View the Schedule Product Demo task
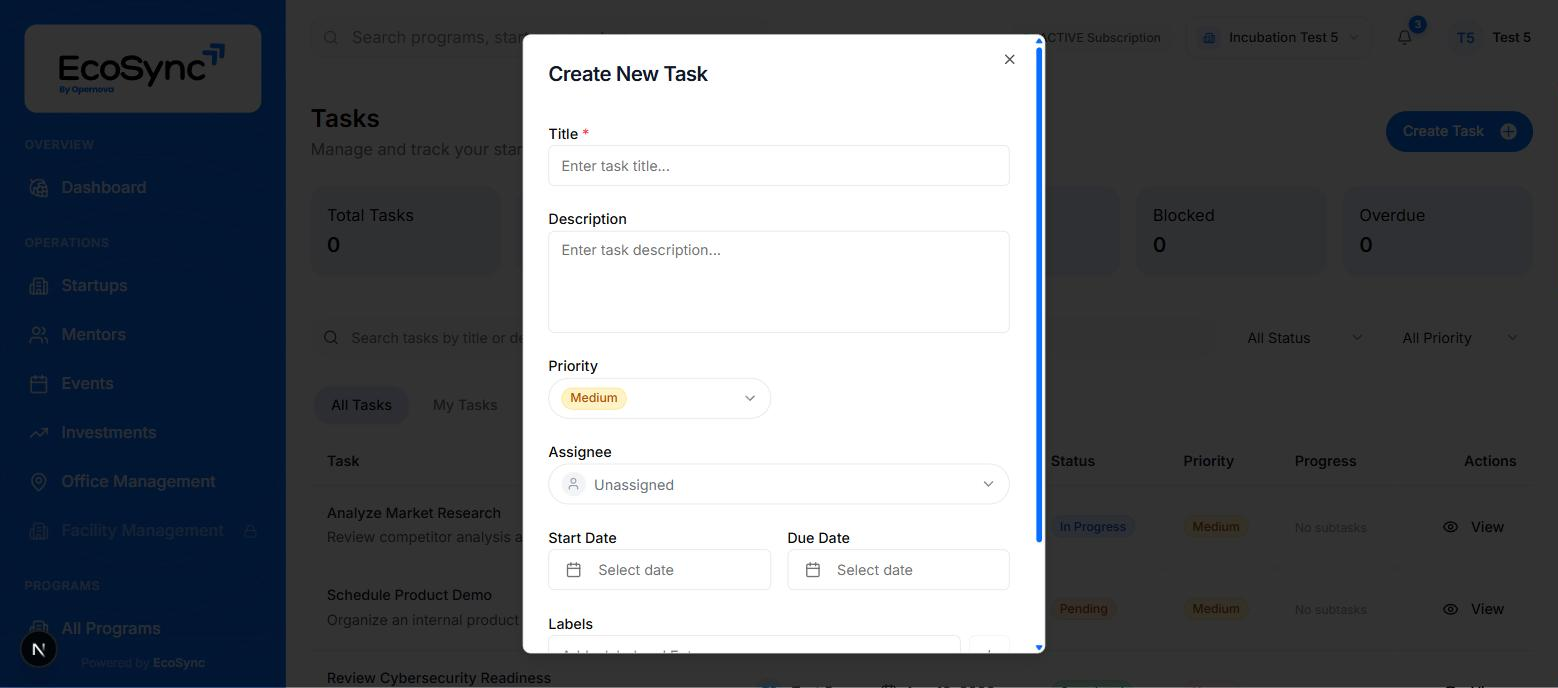Viewport: 1558px width, 688px height. pos(1474,609)
